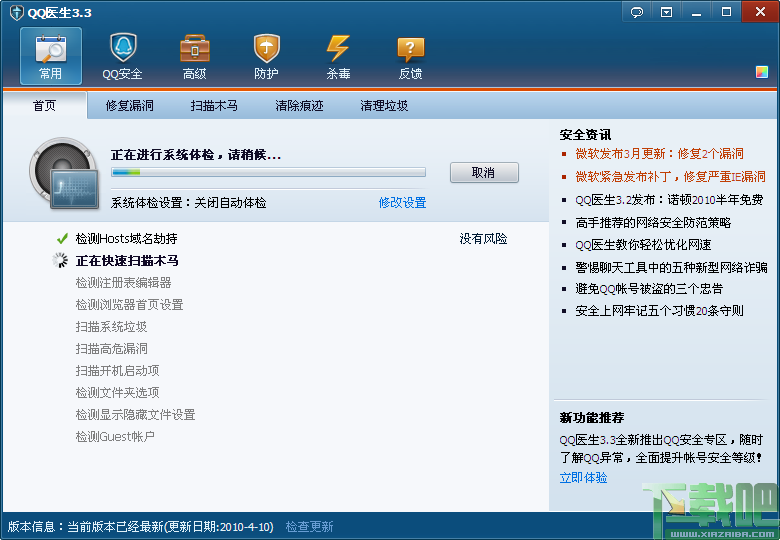The height and width of the screenshot is (540, 780).
Task: Click the system checkup monitor graphic
Action: (x=64, y=174)
